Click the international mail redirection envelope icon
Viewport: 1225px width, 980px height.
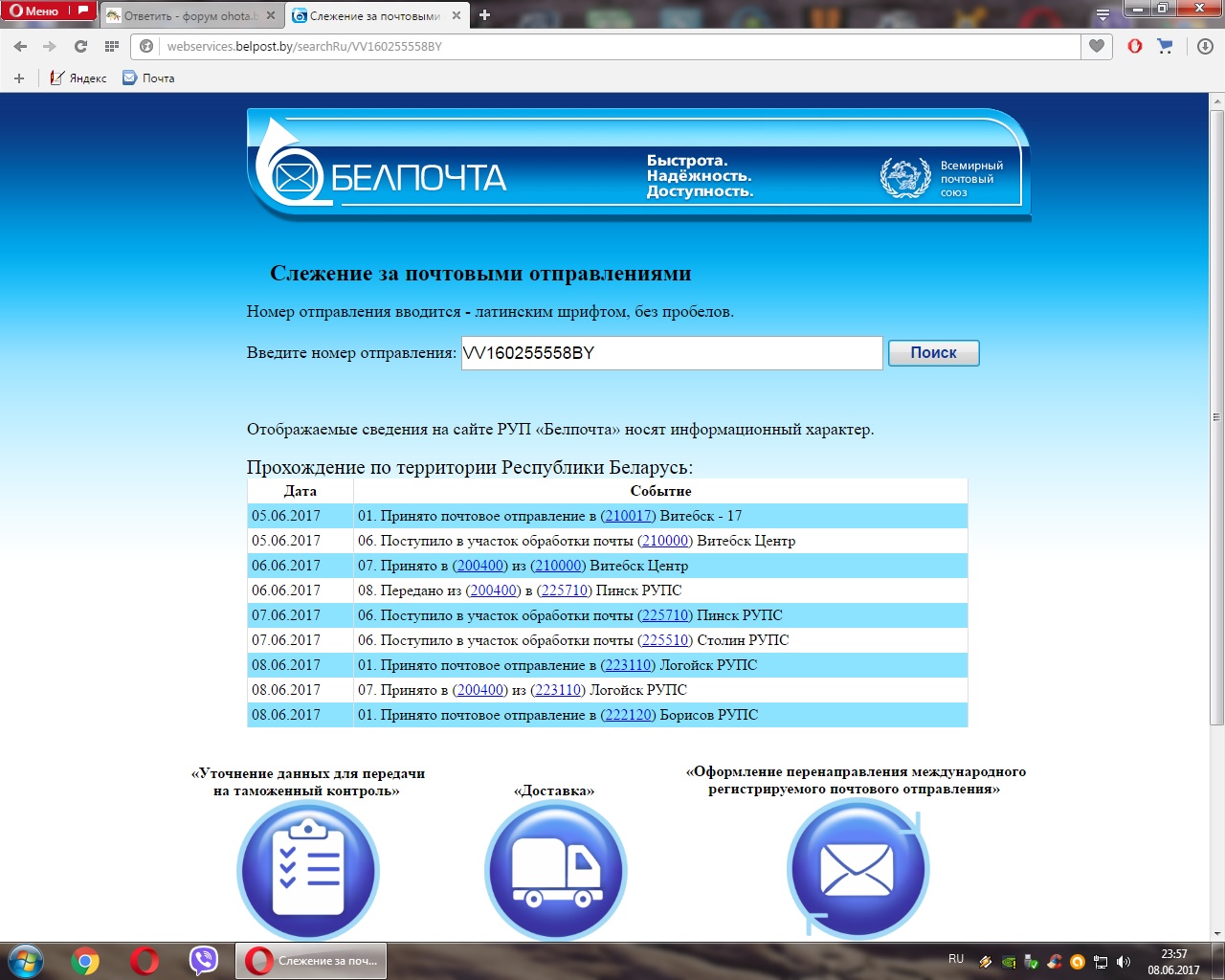[x=857, y=870]
